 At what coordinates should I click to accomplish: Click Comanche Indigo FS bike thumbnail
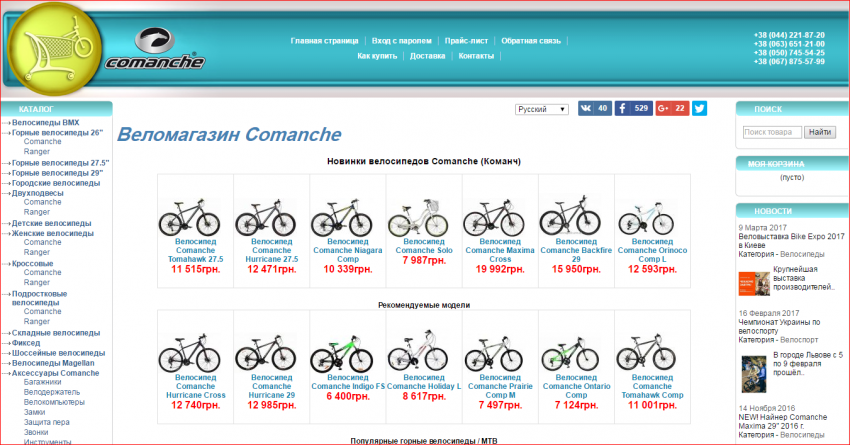click(342, 353)
